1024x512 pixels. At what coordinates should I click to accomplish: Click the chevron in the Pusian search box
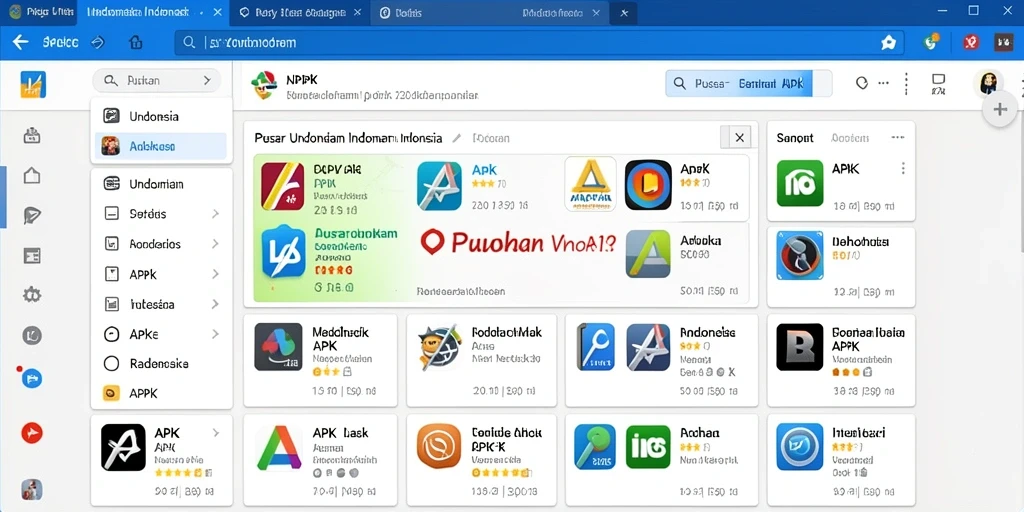[x=207, y=81]
